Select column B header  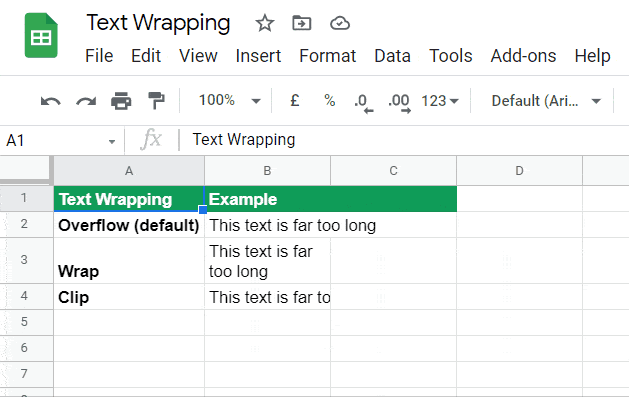click(267, 171)
